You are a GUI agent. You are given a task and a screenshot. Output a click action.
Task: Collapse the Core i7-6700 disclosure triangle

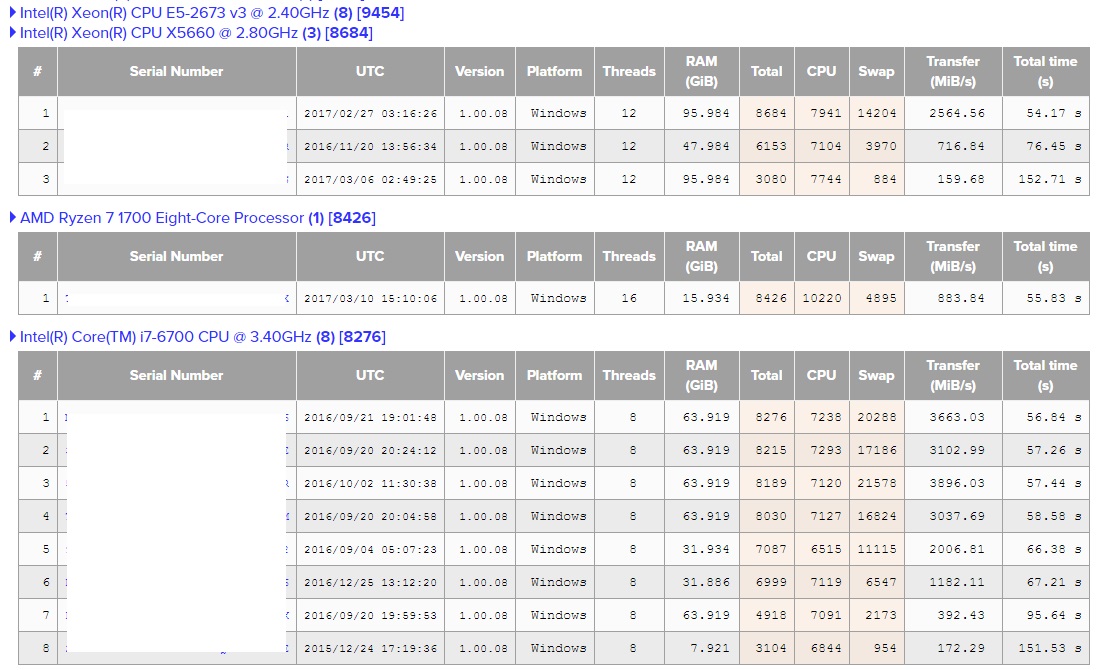pyautogui.click(x=13, y=337)
